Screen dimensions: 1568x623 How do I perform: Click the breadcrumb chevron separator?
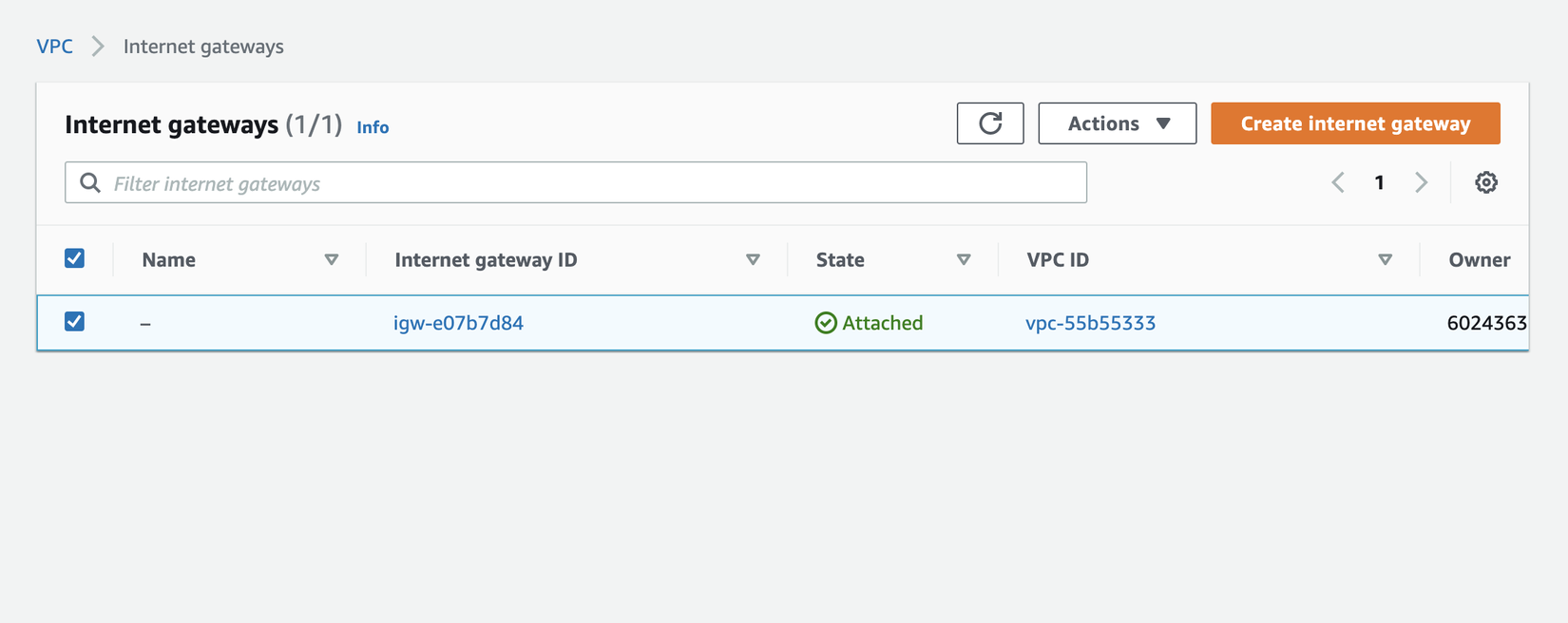pos(98,47)
